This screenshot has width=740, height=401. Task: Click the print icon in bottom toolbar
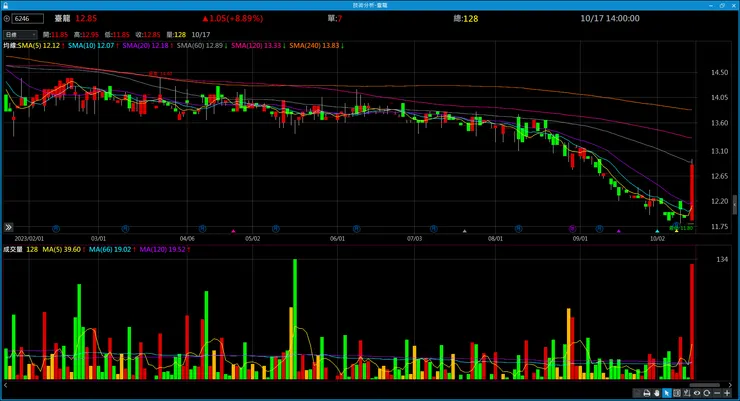(647, 393)
